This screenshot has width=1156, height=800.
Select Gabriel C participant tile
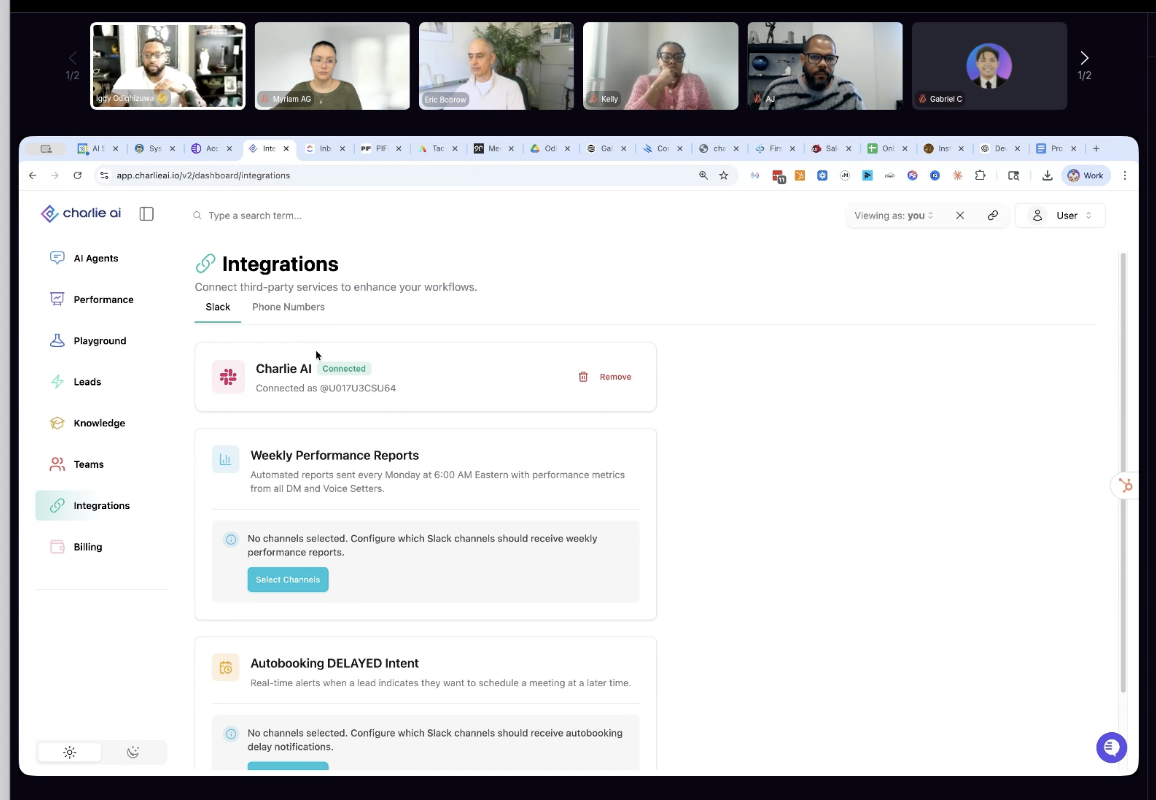[x=989, y=66]
